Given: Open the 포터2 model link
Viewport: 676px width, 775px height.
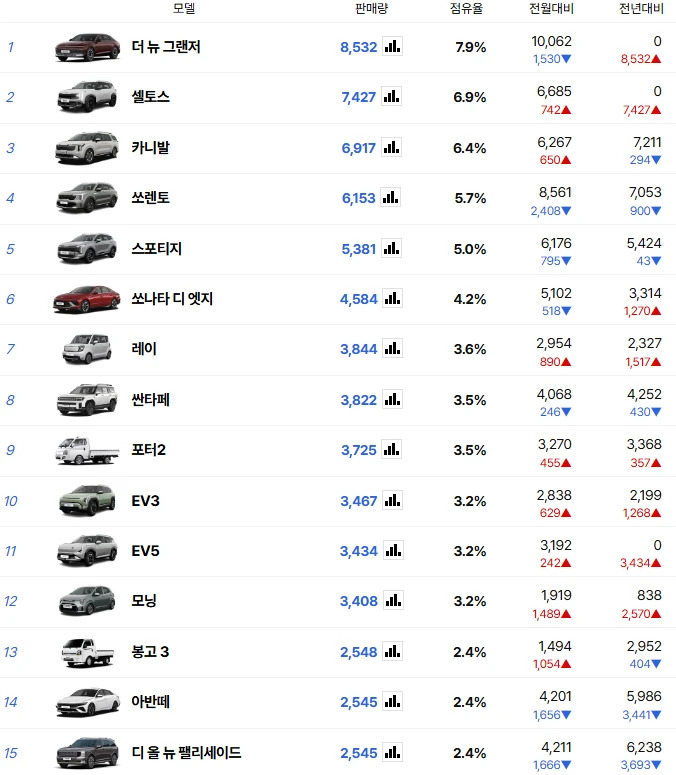Looking at the screenshot, I should click(149, 450).
